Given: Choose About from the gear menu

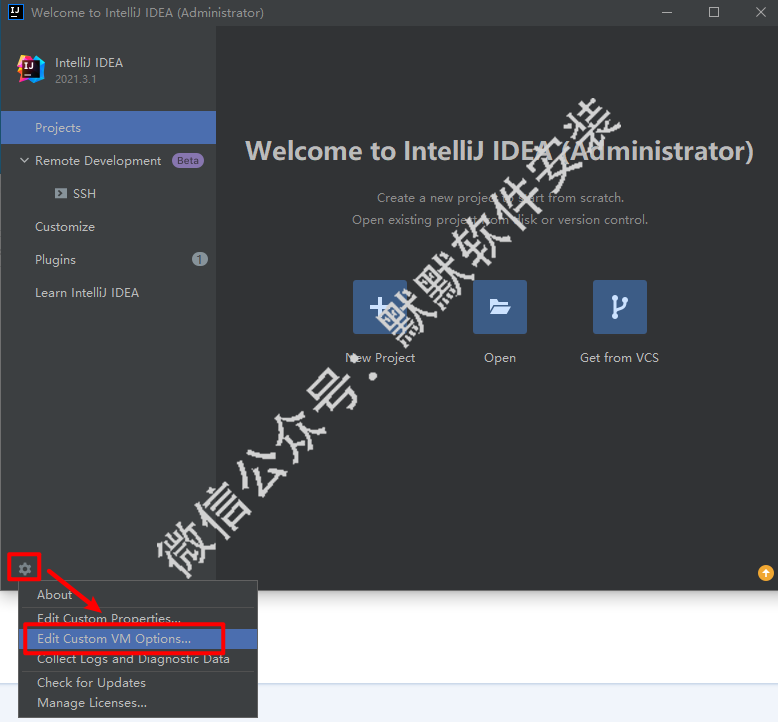Looking at the screenshot, I should [138, 594].
